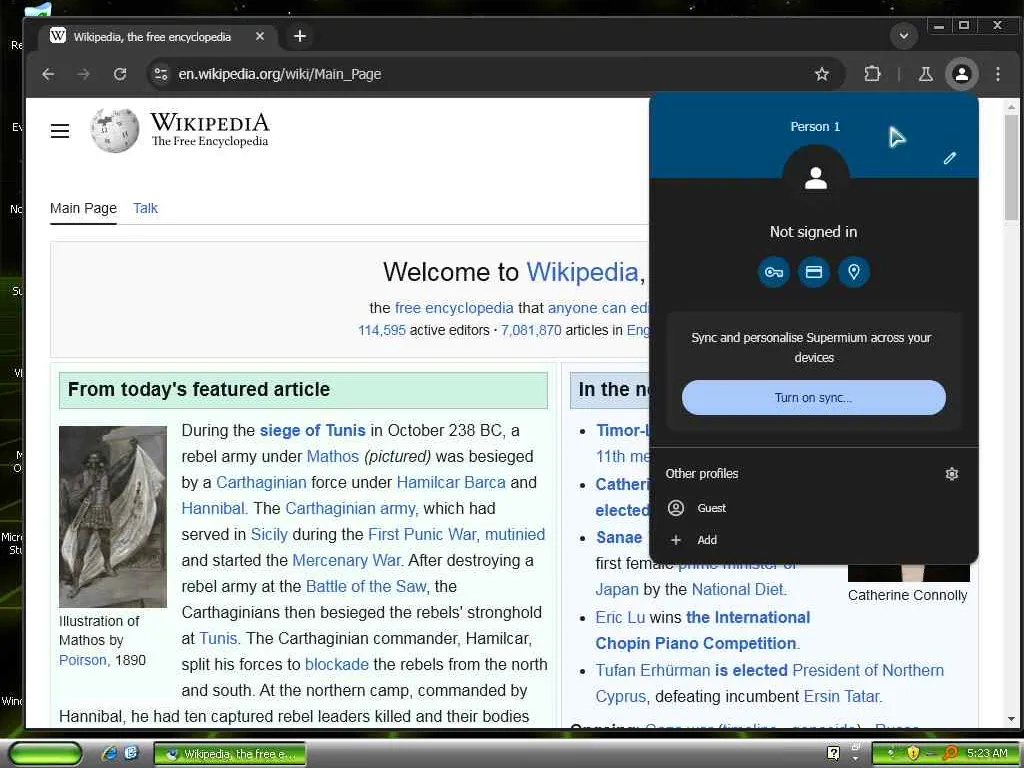Follow the free encyclopedia link
The width and height of the screenshot is (1024, 768).
454,308
